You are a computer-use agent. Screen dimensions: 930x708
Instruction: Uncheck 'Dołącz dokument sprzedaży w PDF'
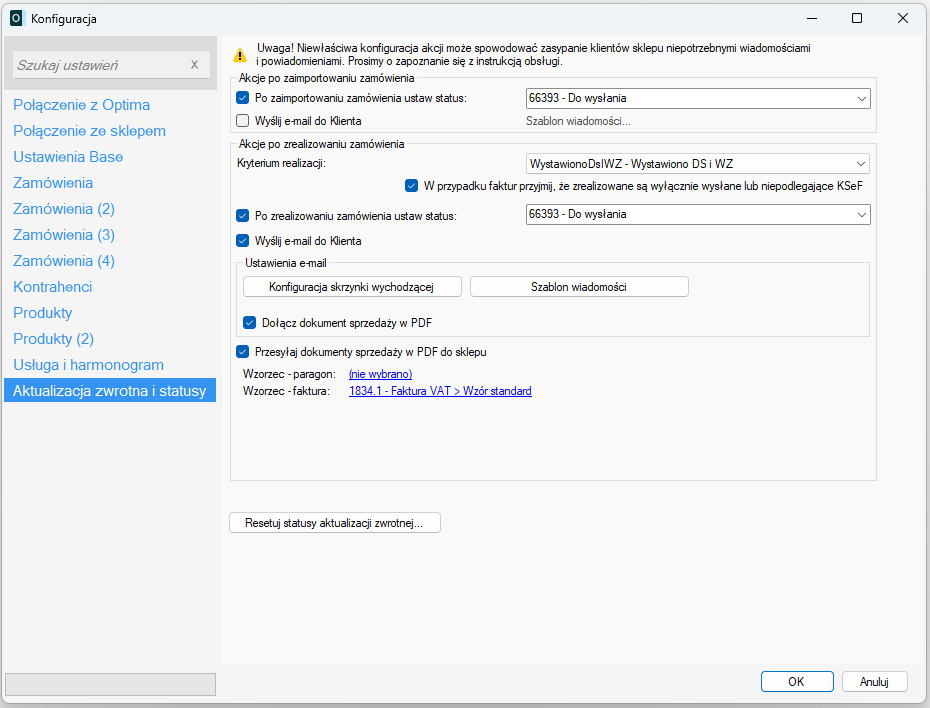coord(250,323)
